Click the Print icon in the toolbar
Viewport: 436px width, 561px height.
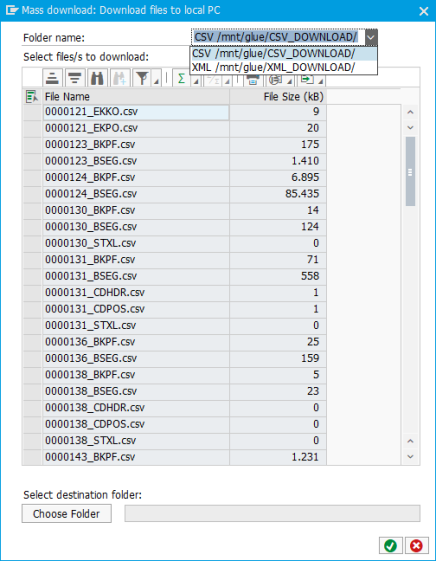pyautogui.click(x=253, y=81)
